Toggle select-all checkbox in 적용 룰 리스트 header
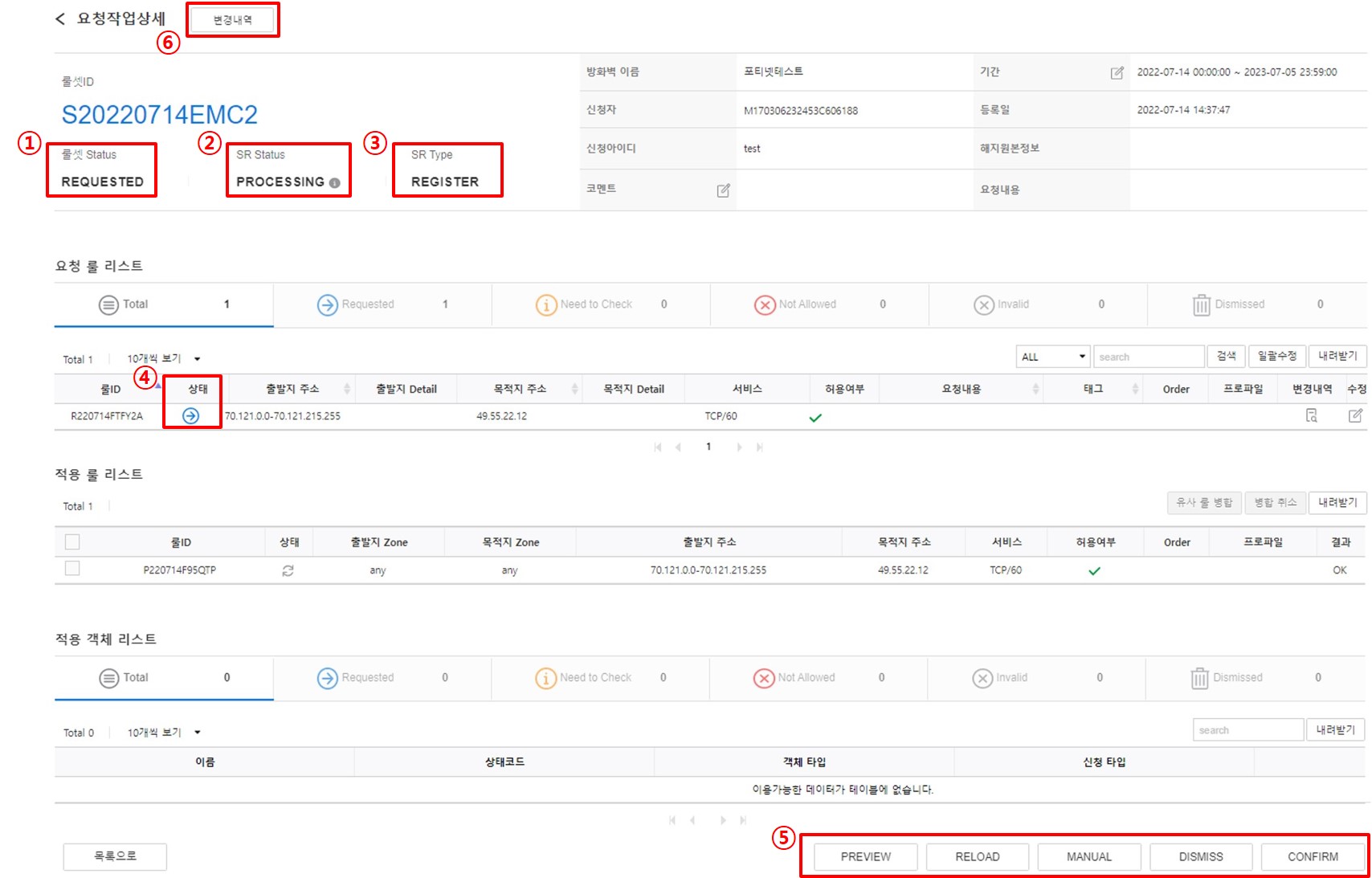This screenshot has height=878, width=1372. click(72, 542)
